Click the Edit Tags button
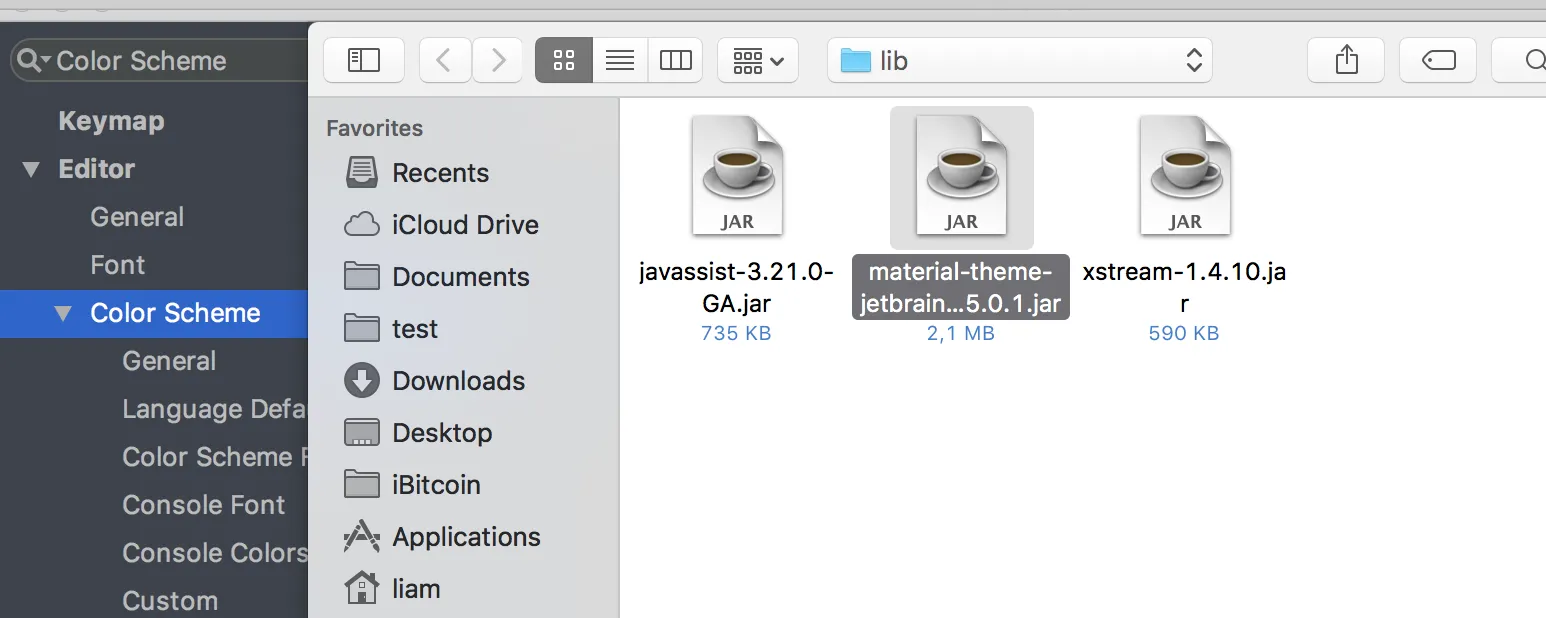 (x=1438, y=61)
